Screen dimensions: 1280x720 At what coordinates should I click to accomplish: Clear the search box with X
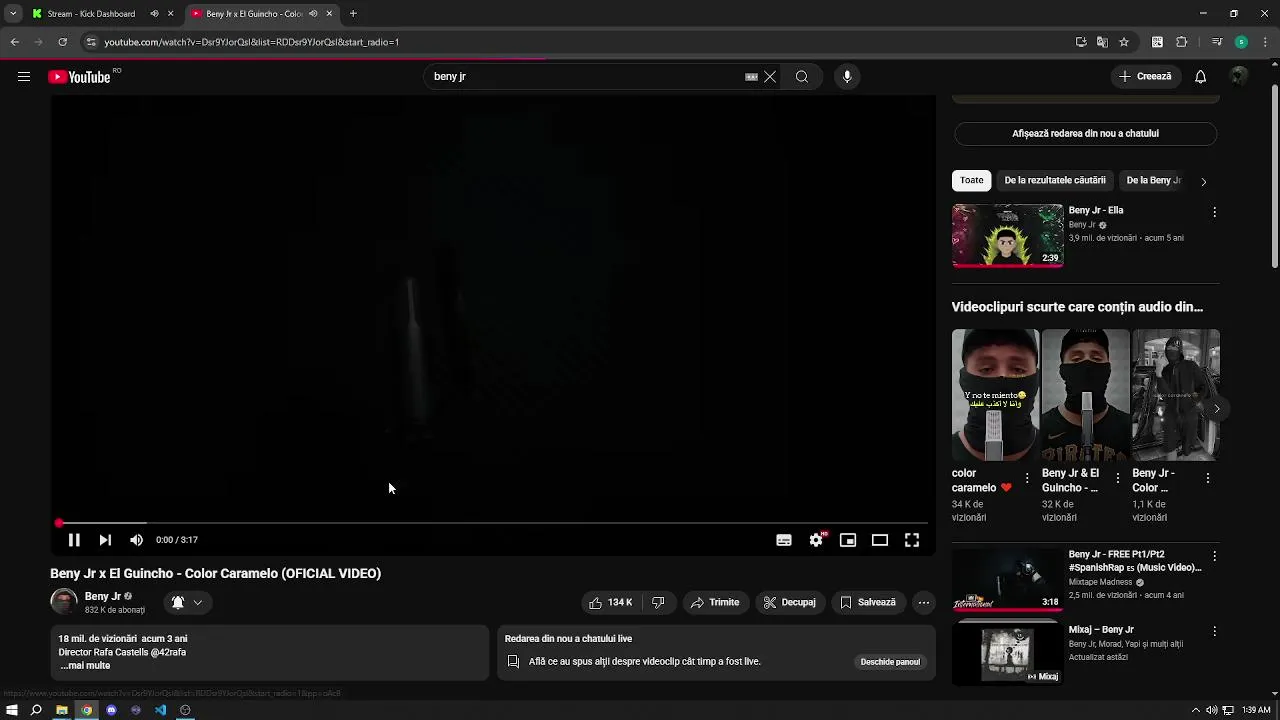[770, 77]
